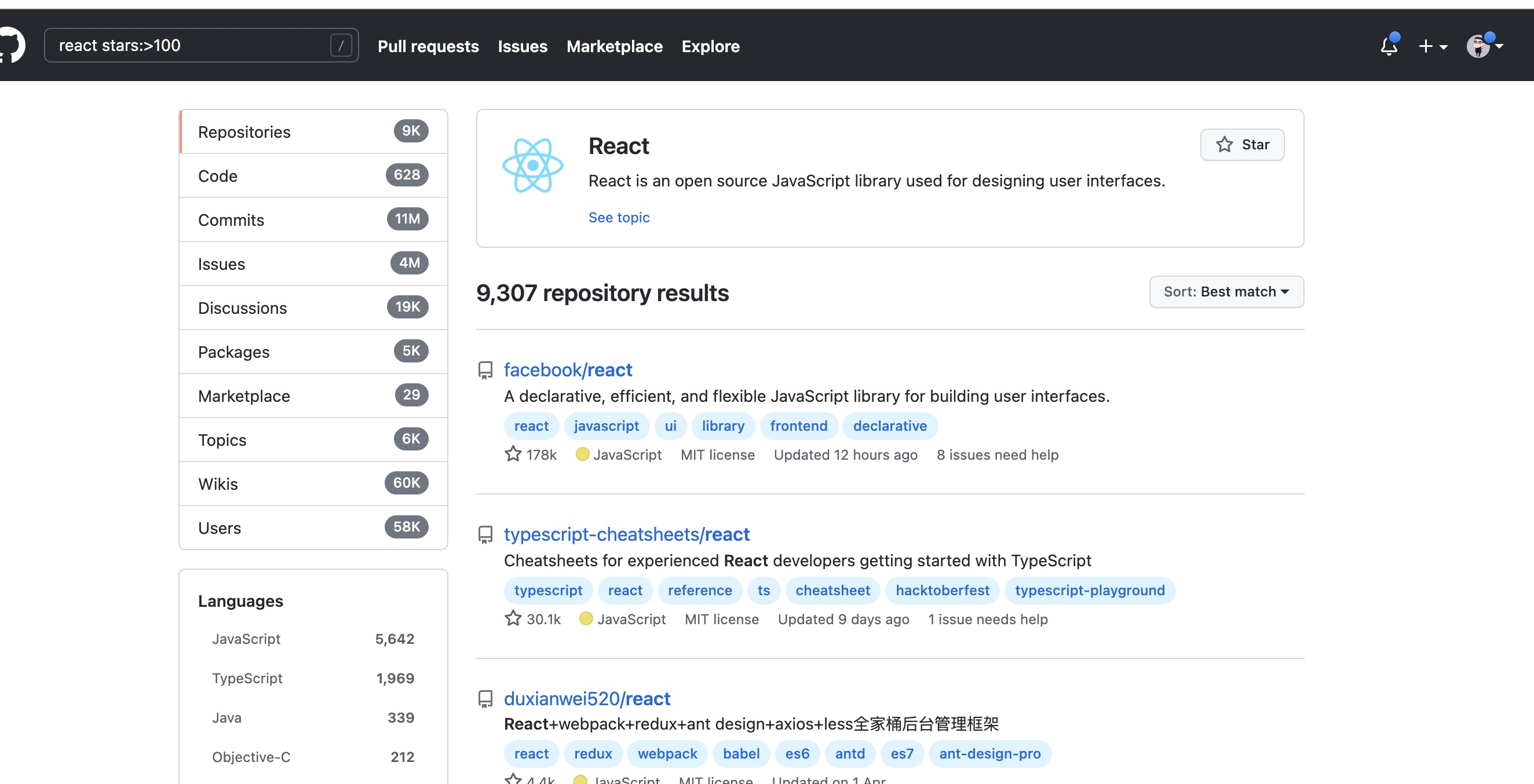
Task: Click star icon showing 178k stars
Action: (x=513, y=454)
